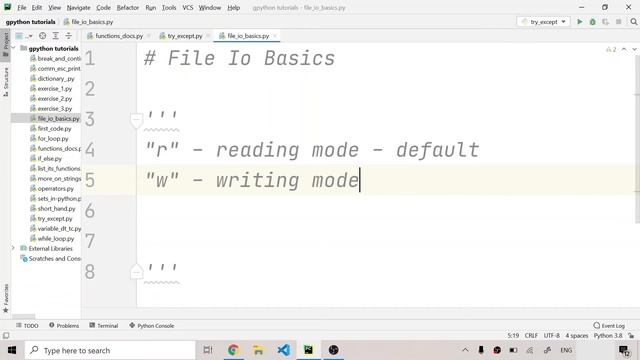Screen dimensions: 640x360
Task: Change indentation setting 4 spaces
Action: click(577, 336)
